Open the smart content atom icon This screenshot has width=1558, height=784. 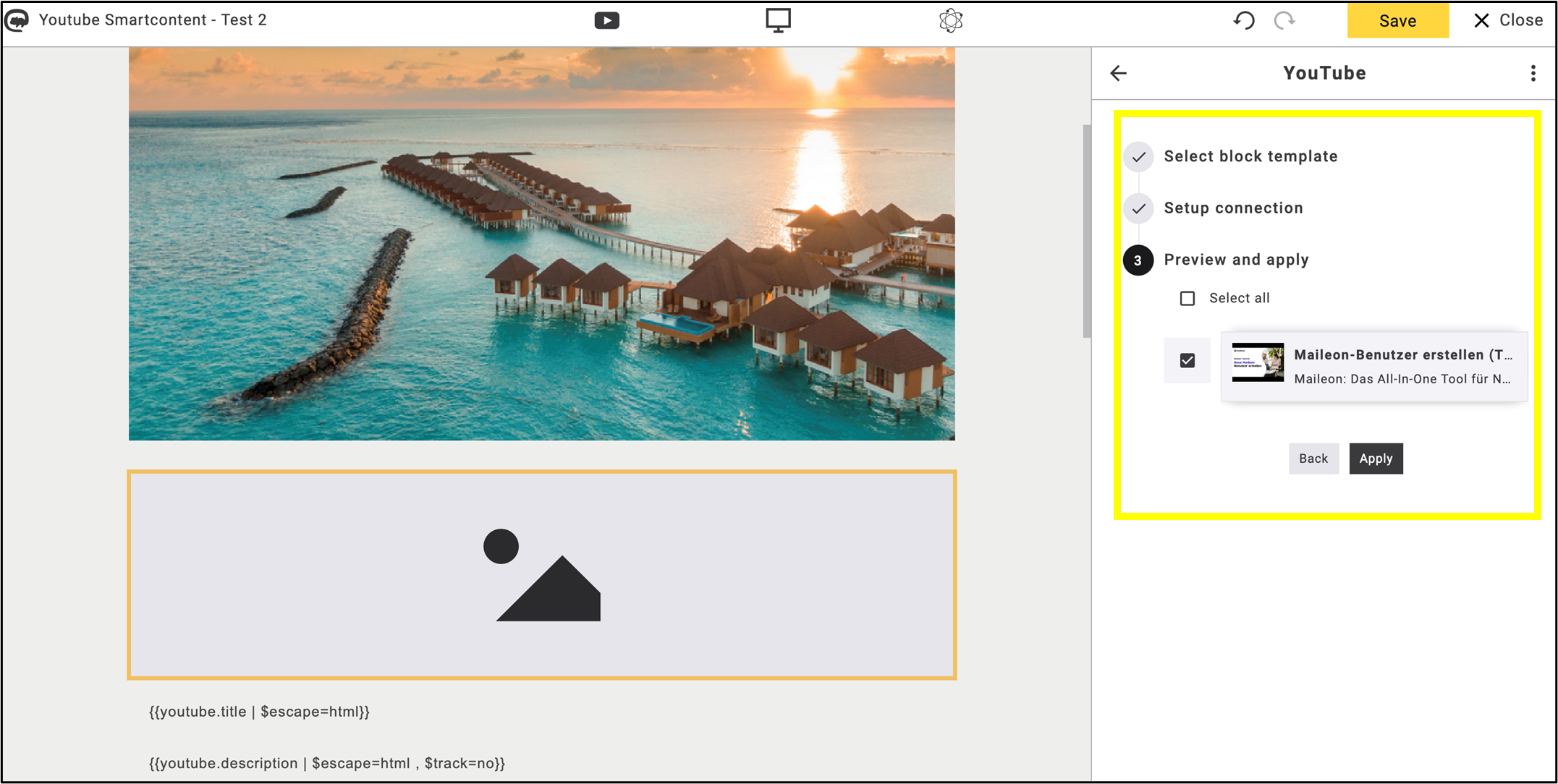pos(951,20)
